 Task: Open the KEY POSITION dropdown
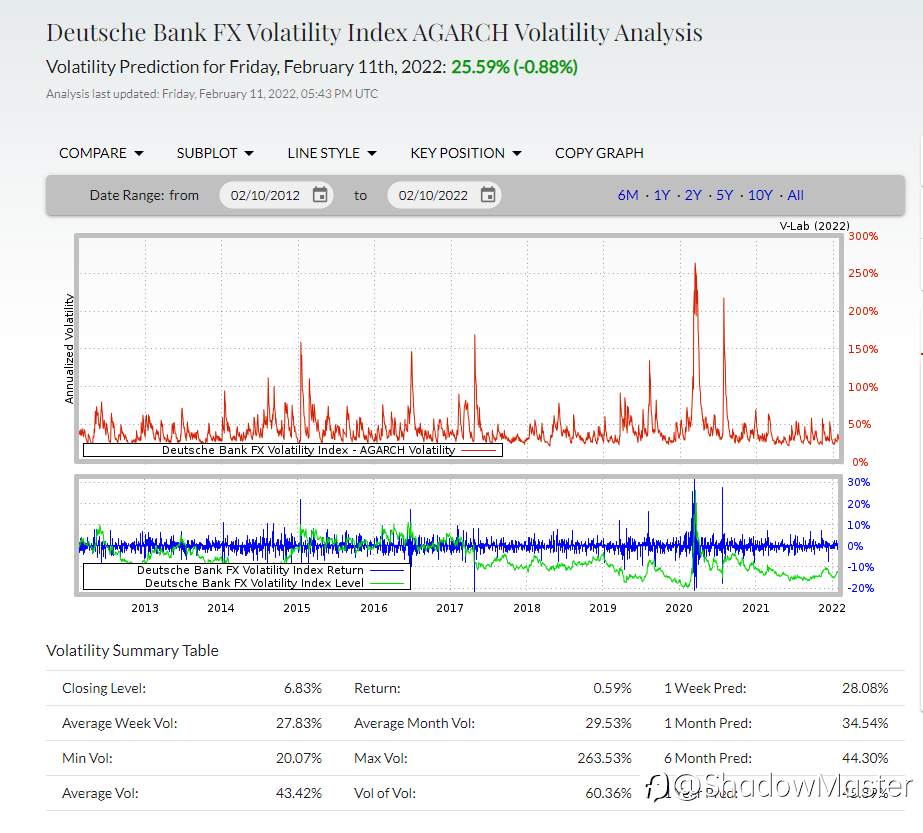tap(466, 153)
